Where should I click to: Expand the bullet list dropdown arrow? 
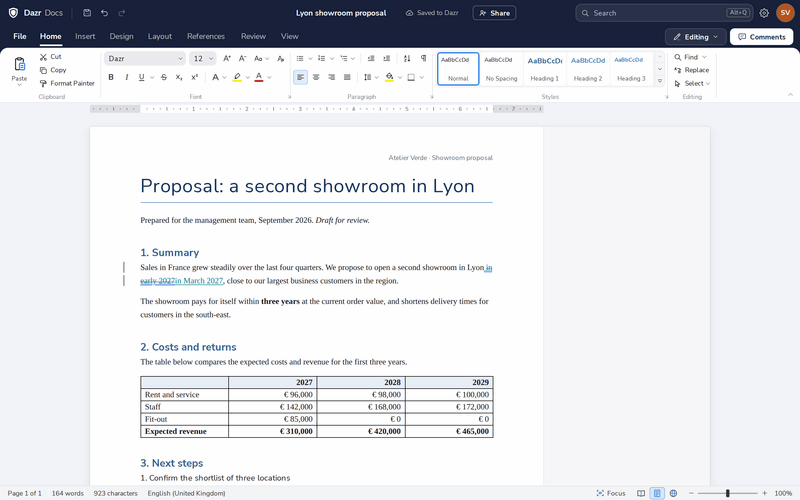[x=310, y=59]
